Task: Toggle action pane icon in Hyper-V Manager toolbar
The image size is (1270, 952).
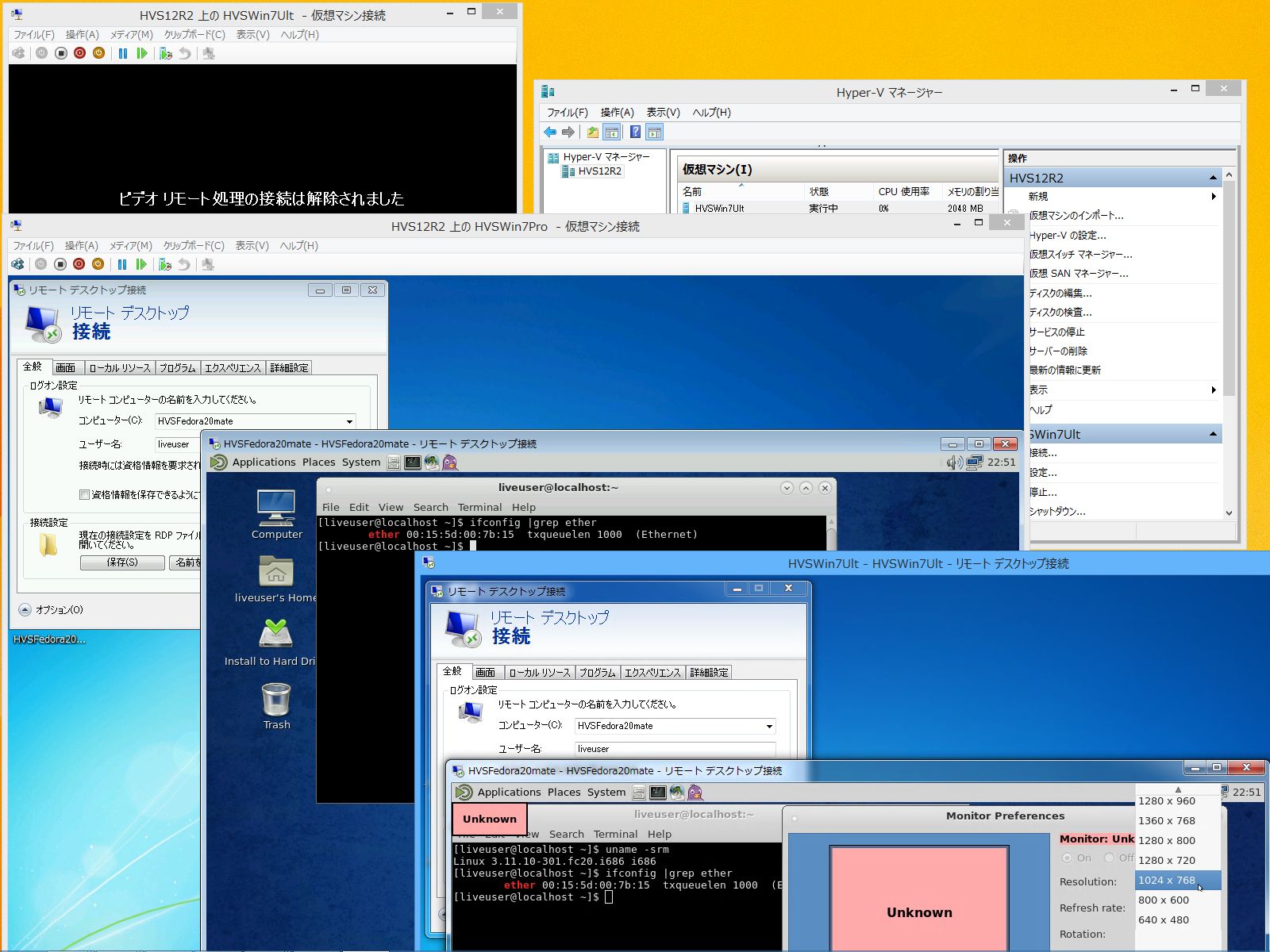Action: (x=654, y=132)
